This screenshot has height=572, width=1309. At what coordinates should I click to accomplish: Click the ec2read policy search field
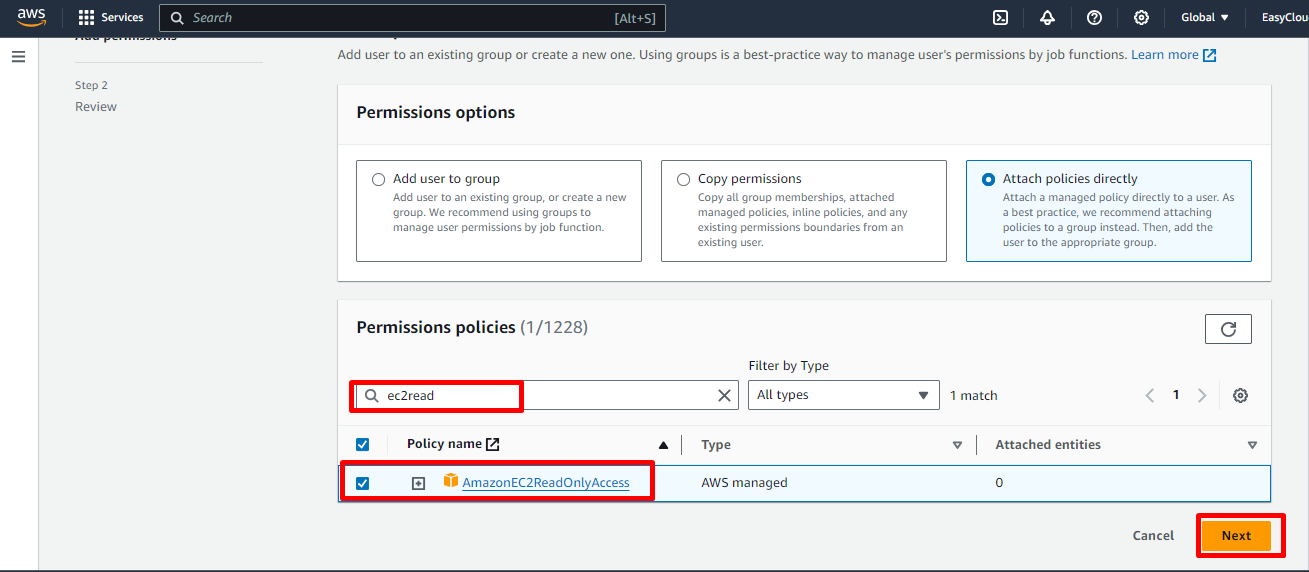(x=547, y=395)
